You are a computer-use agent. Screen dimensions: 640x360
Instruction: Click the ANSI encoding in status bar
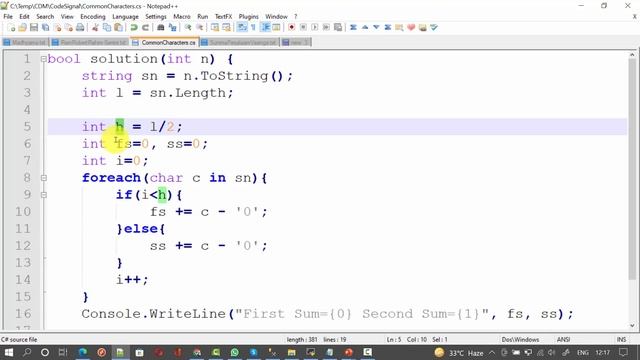coord(563,340)
